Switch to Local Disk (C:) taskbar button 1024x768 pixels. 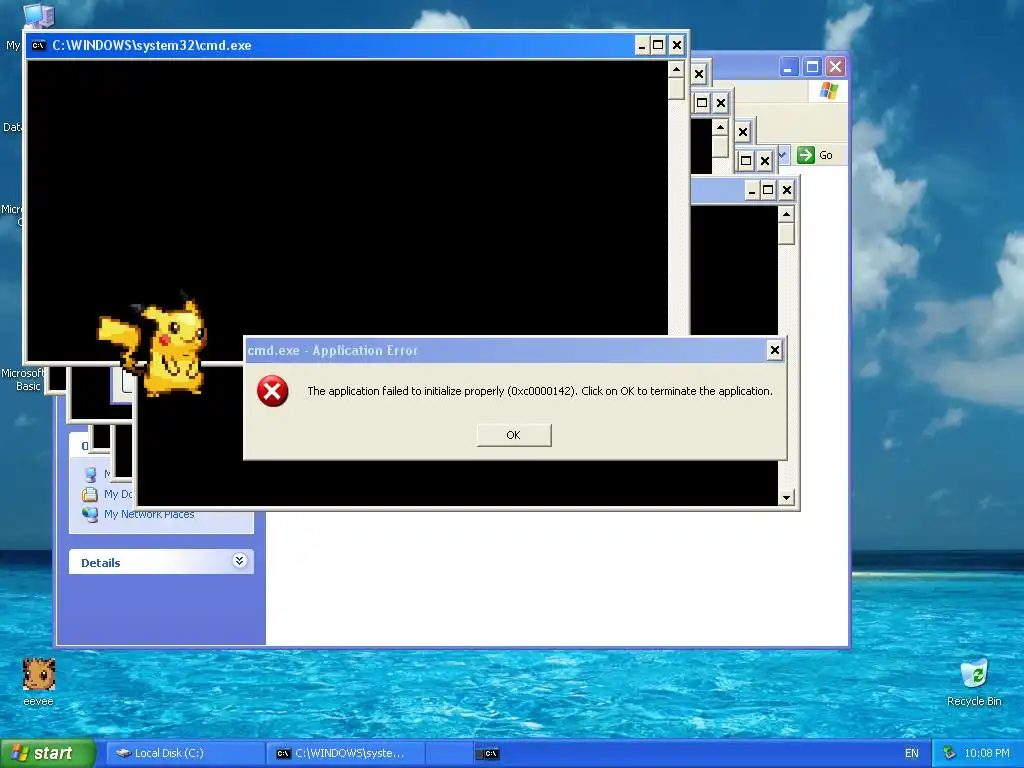click(185, 753)
